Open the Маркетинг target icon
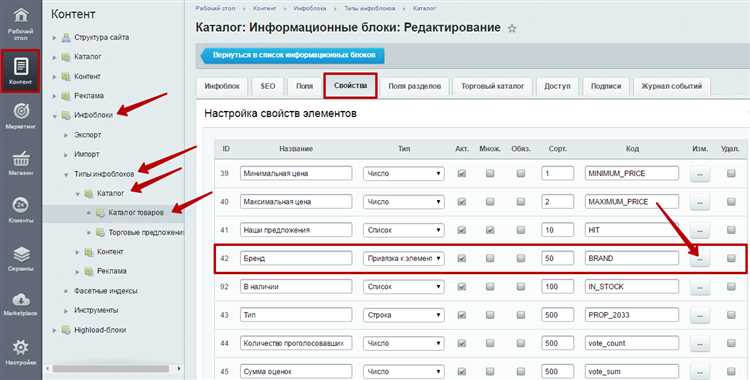This screenshot has width=750, height=380. (x=21, y=111)
